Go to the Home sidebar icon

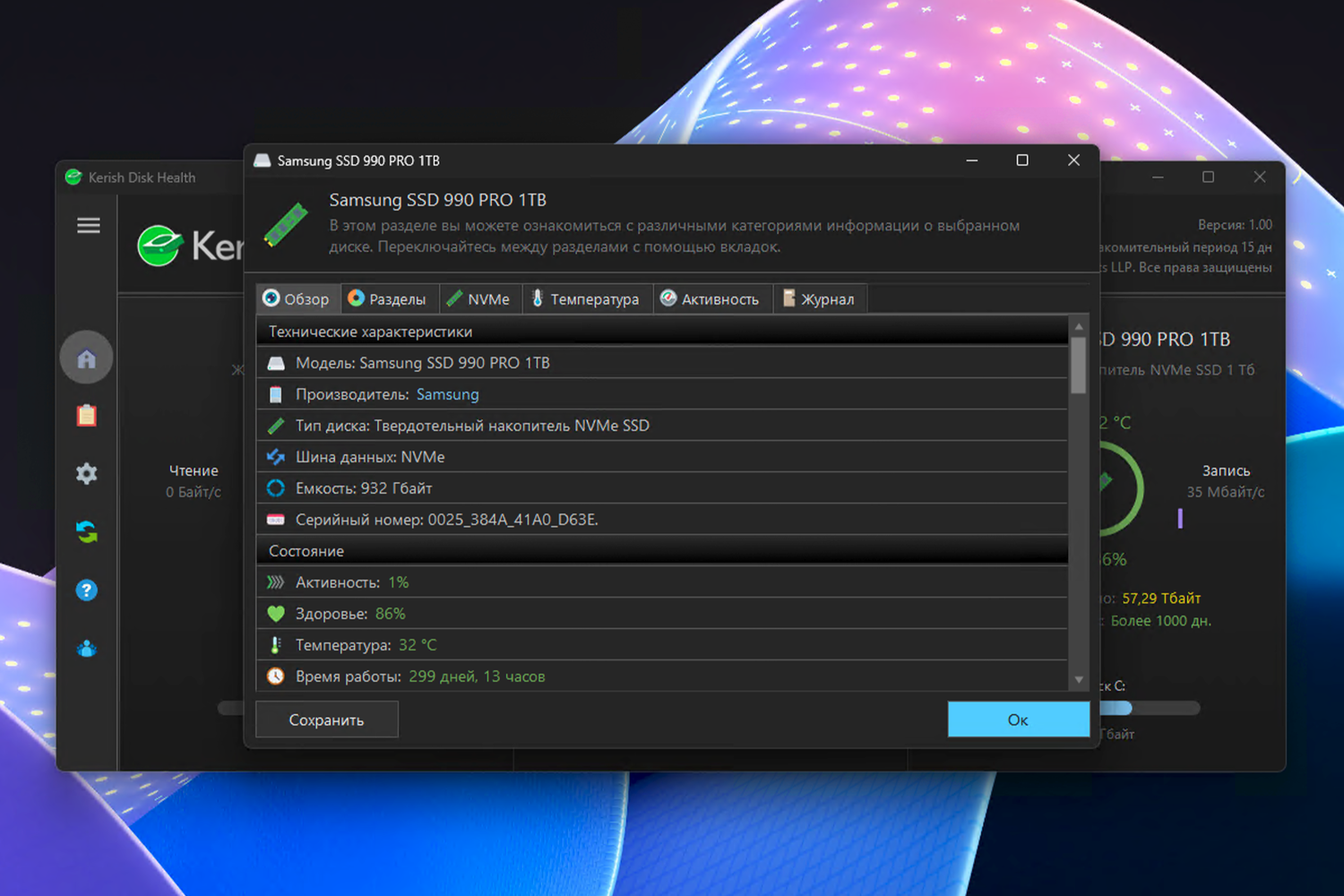point(86,358)
